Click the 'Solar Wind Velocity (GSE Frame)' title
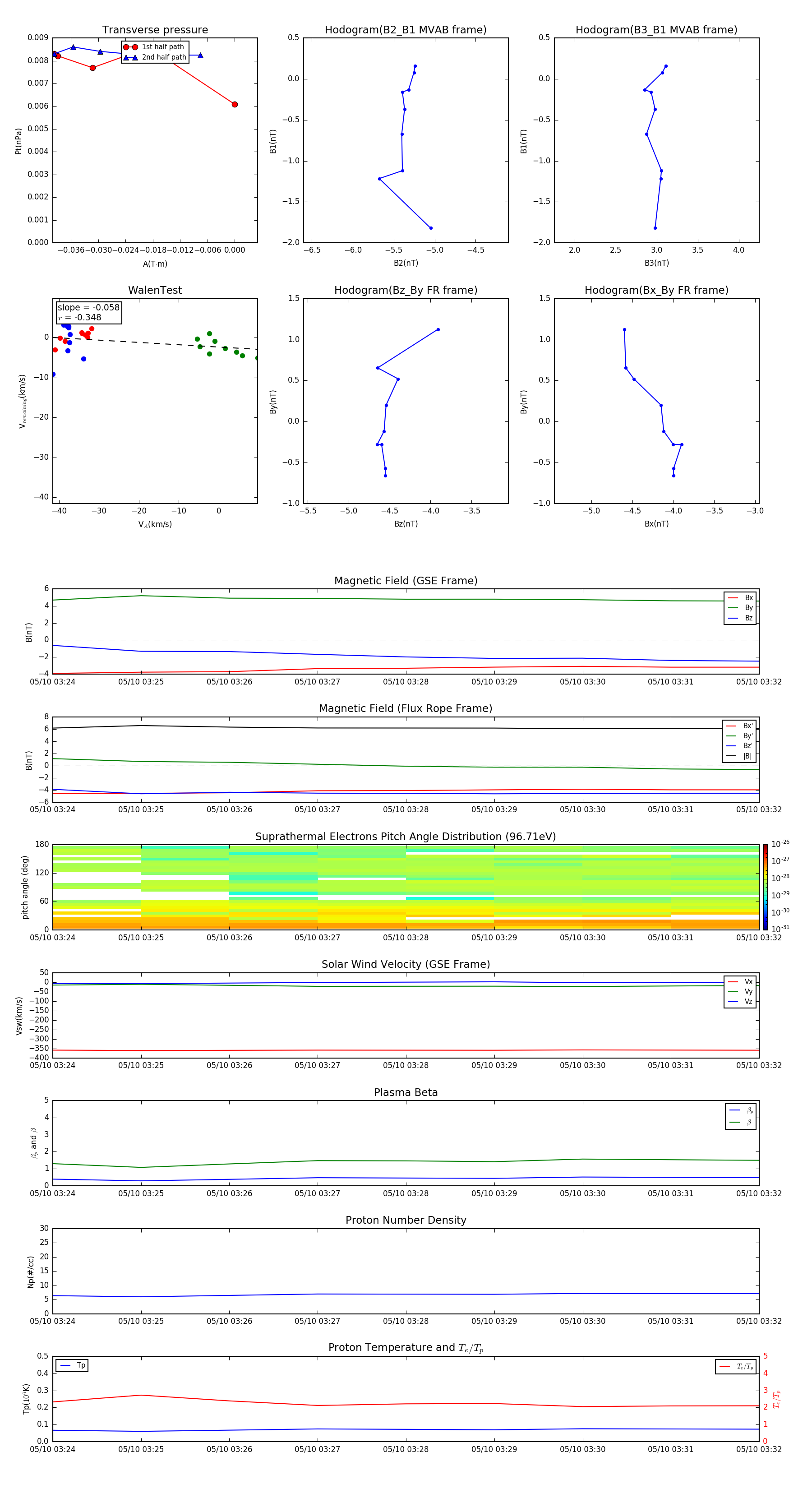 [406, 964]
